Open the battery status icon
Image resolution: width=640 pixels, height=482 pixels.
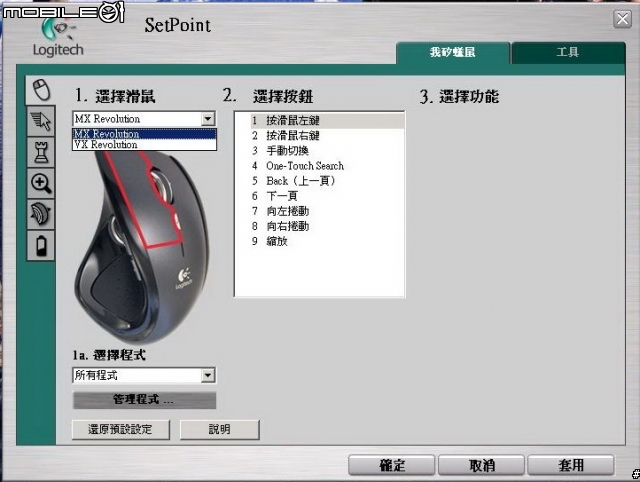coord(41,245)
